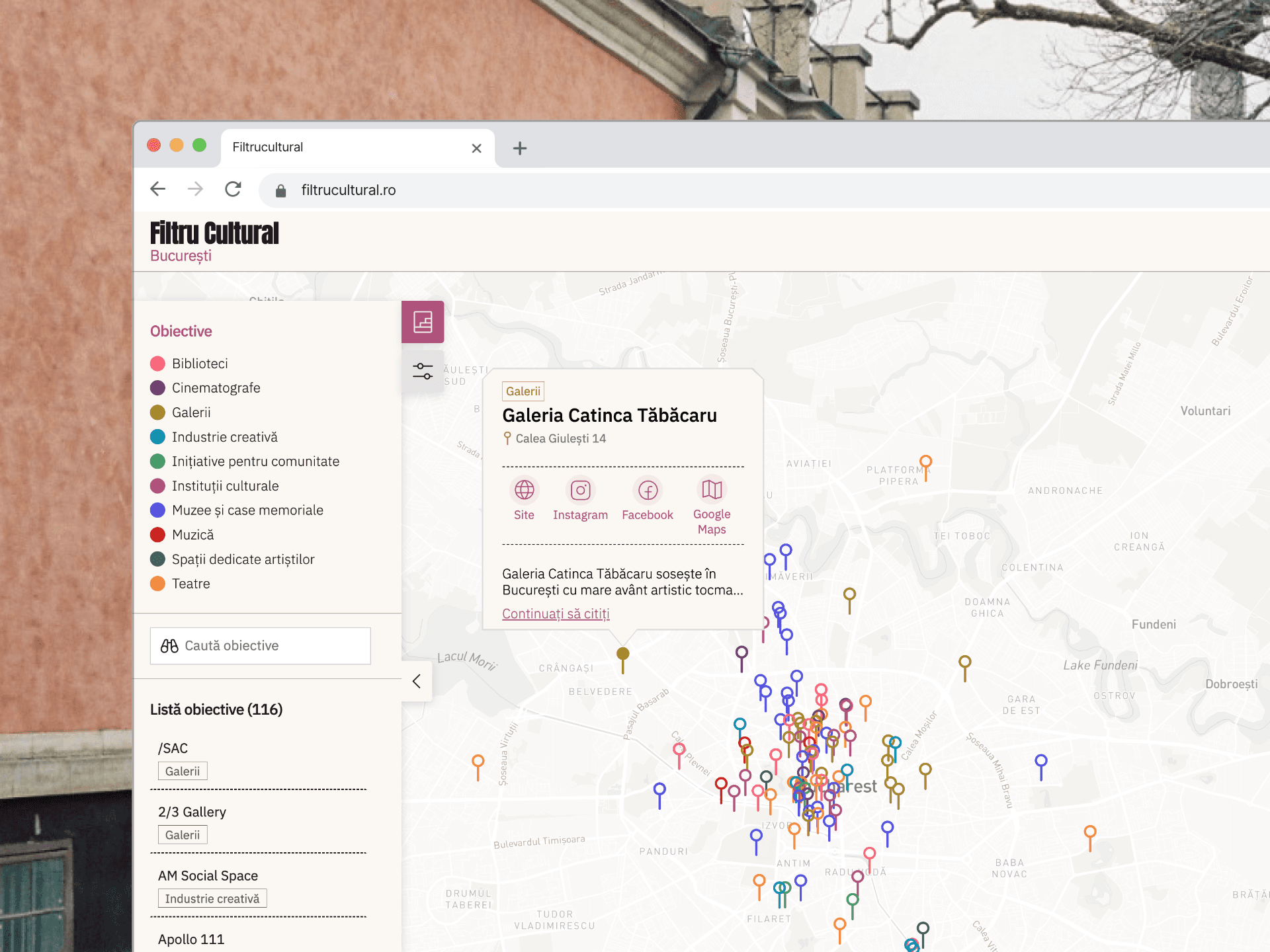Screen dimensions: 1270x952
Task: Click the map filter sliders icon
Action: (x=423, y=371)
